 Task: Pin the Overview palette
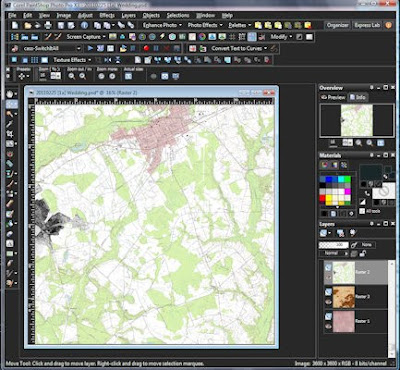(x=372, y=88)
